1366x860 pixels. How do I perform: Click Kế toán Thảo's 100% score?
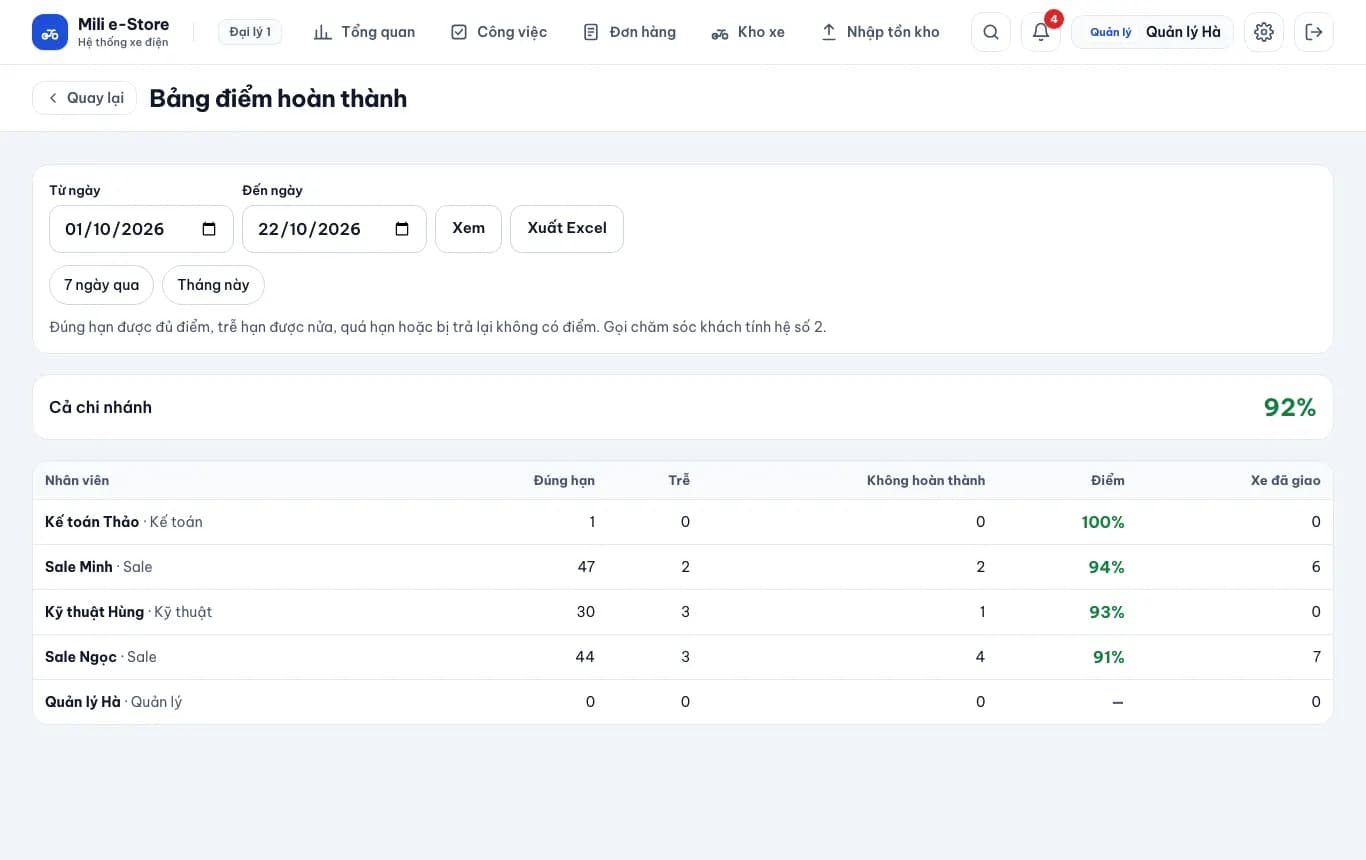pos(1103,522)
